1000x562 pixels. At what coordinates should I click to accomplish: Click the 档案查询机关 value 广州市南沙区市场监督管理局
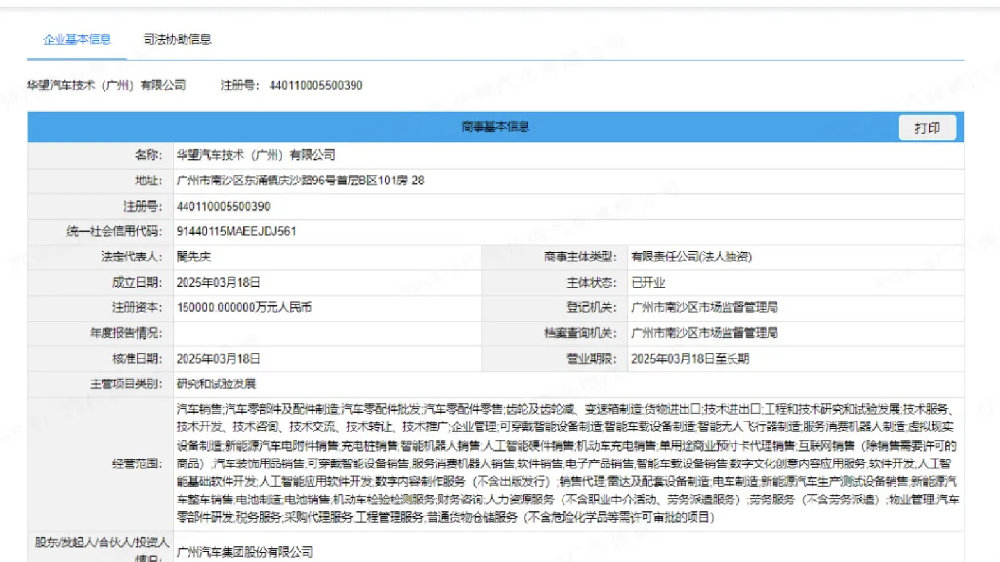click(704, 333)
